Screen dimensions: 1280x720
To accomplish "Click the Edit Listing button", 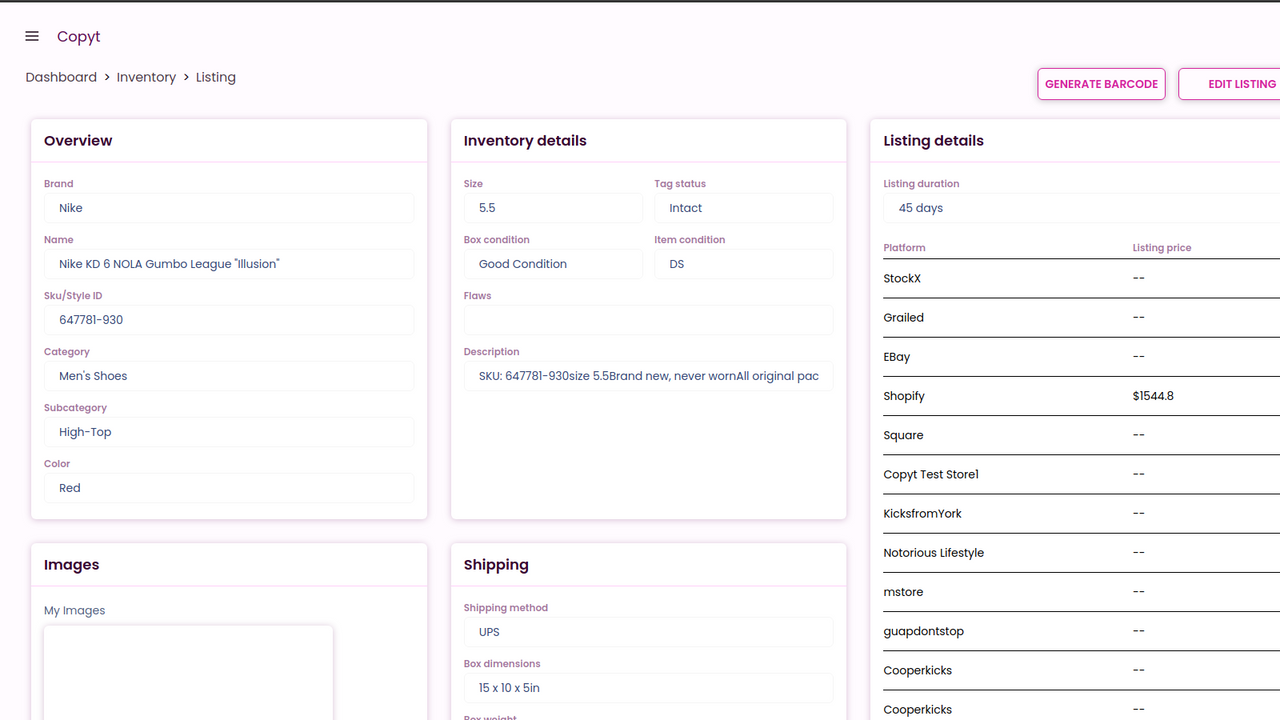I will [1230, 84].
